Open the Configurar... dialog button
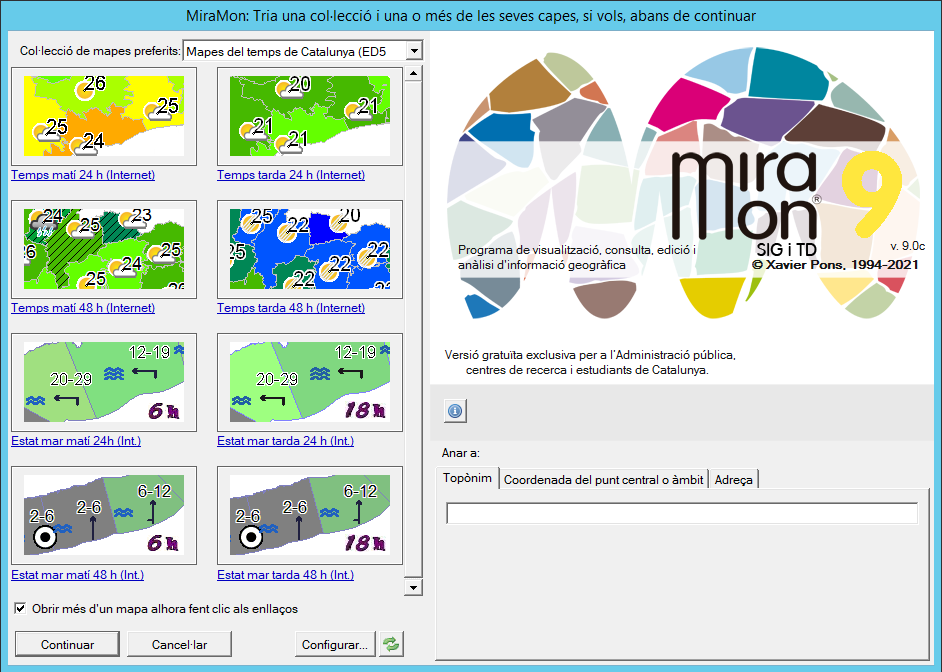The height and width of the screenshot is (672, 942). pyautogui.click(x=335, y=644)
